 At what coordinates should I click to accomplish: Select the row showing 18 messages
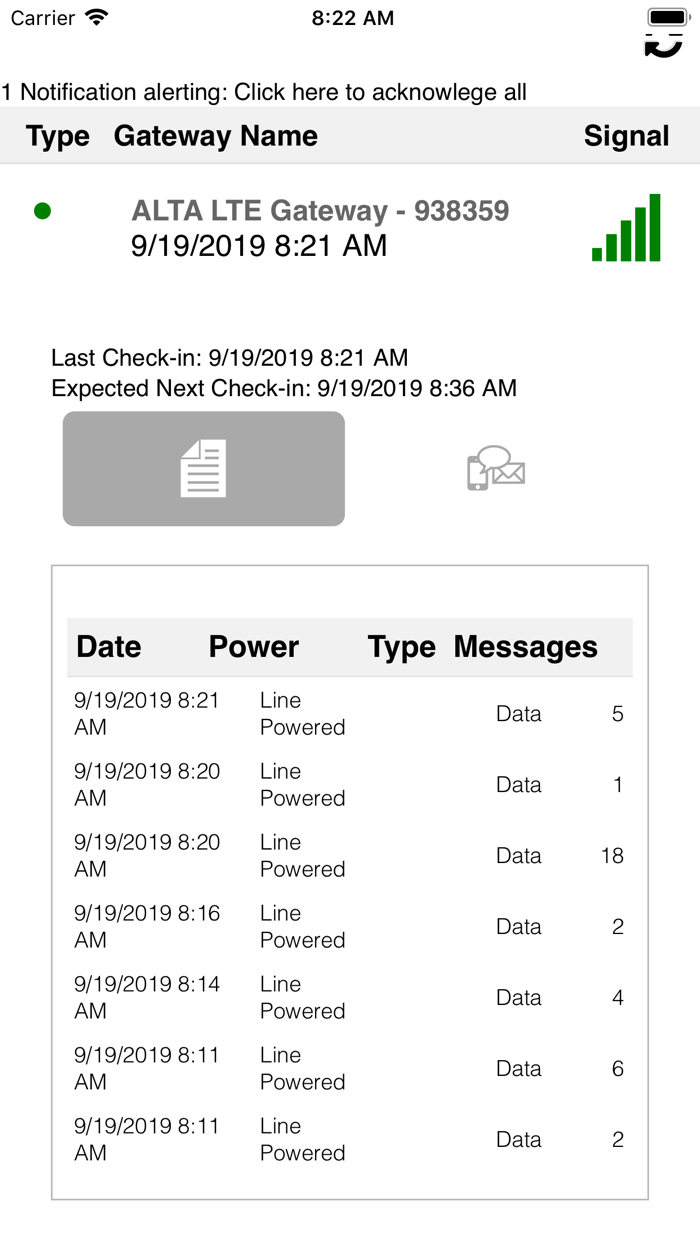pos(349,855)
